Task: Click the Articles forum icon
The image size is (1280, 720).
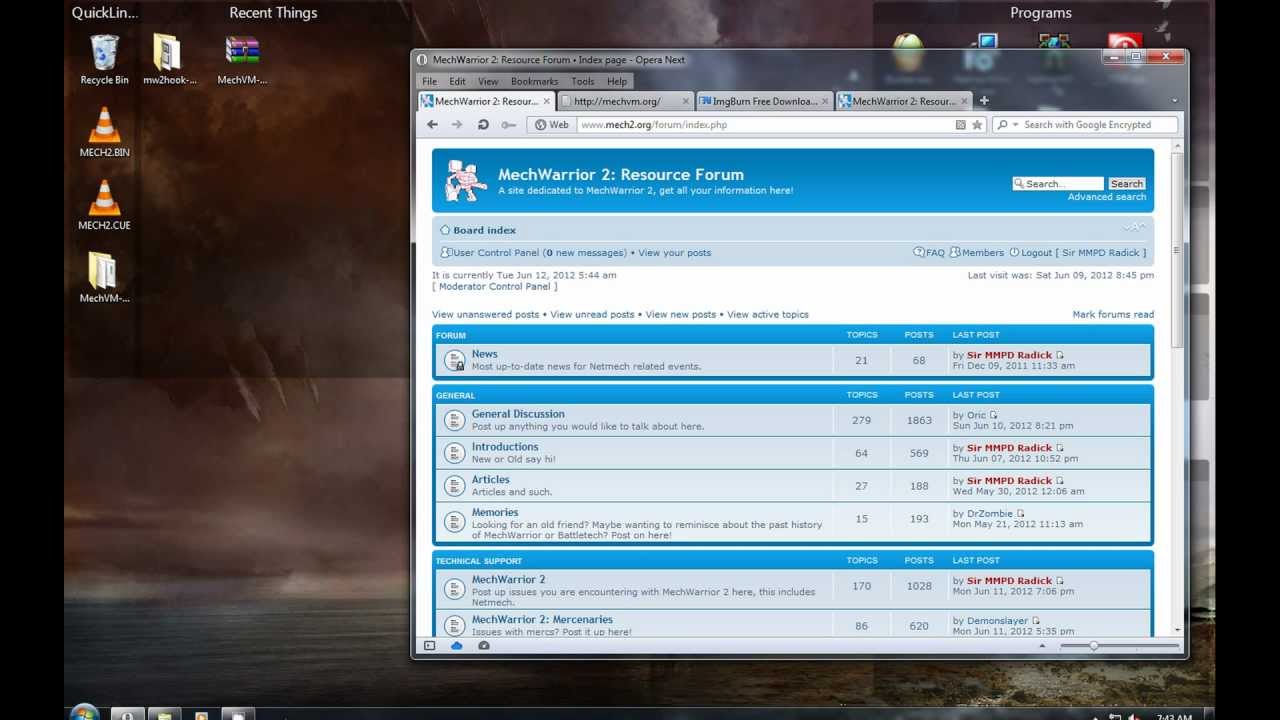Action: coord(455,486)
